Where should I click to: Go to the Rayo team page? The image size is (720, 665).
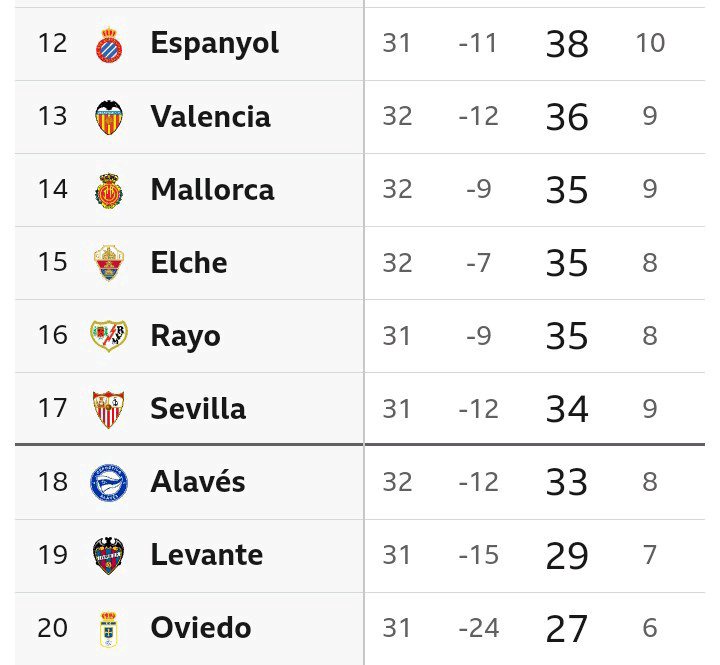(x=185, y=335)
